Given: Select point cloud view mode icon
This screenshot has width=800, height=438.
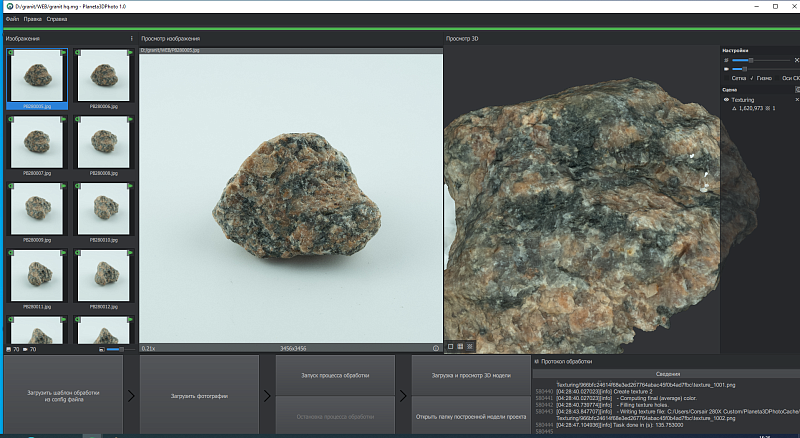Looking at the screenshot, I should 470,347.
